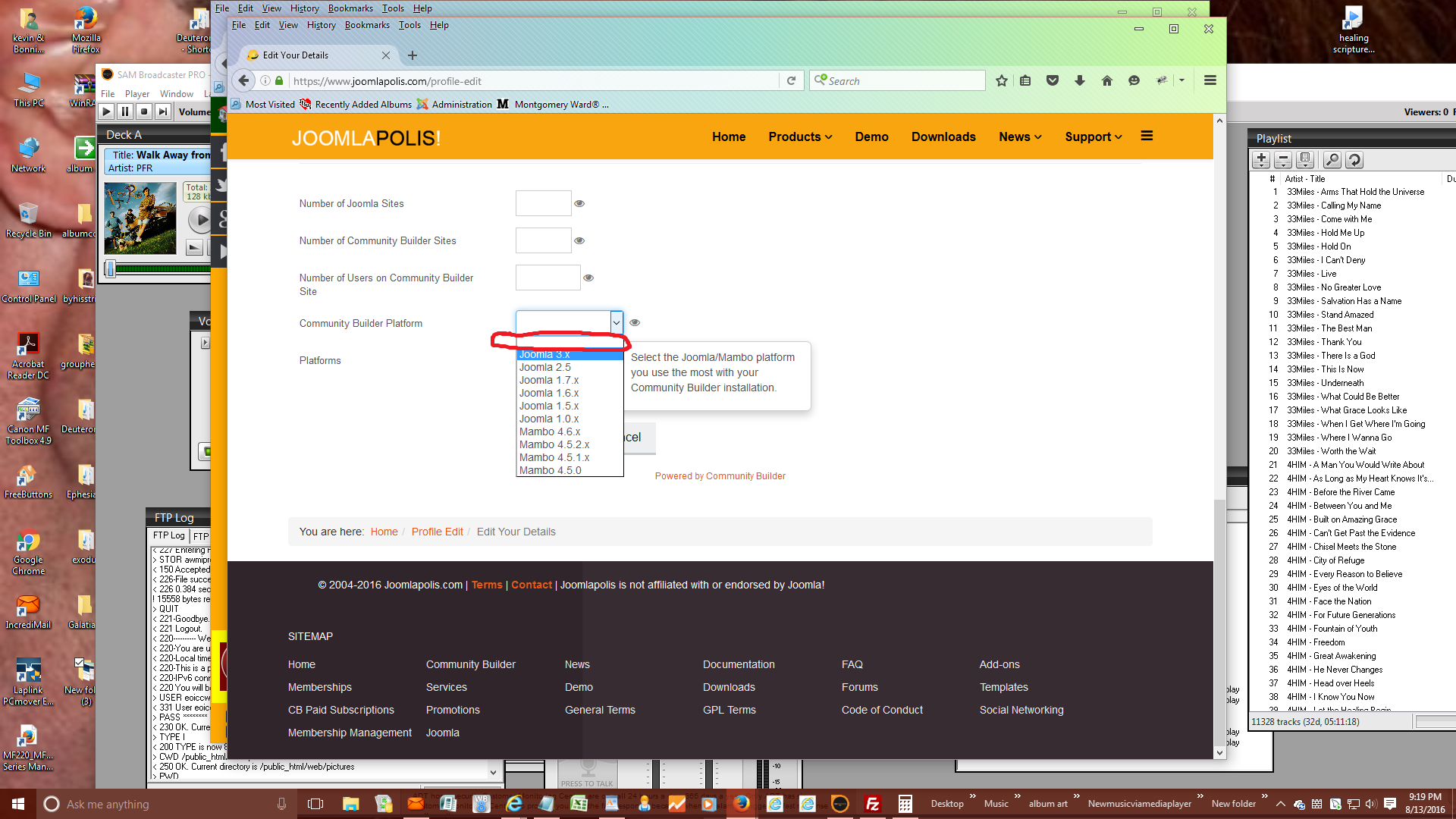The width and height of the screenshot is (1456, 819).
Task: Select Mambo 4.6.x option
Action: pyautogui.click(x=569, y=431)
